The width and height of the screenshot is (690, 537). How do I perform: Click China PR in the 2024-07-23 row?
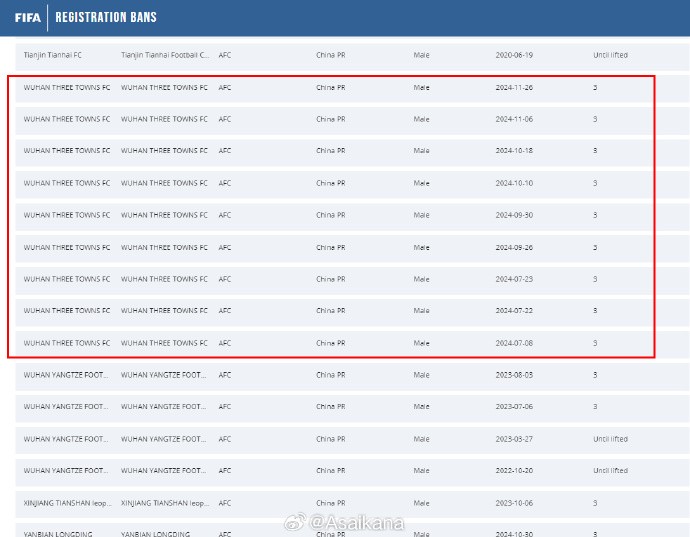point(331,279)
